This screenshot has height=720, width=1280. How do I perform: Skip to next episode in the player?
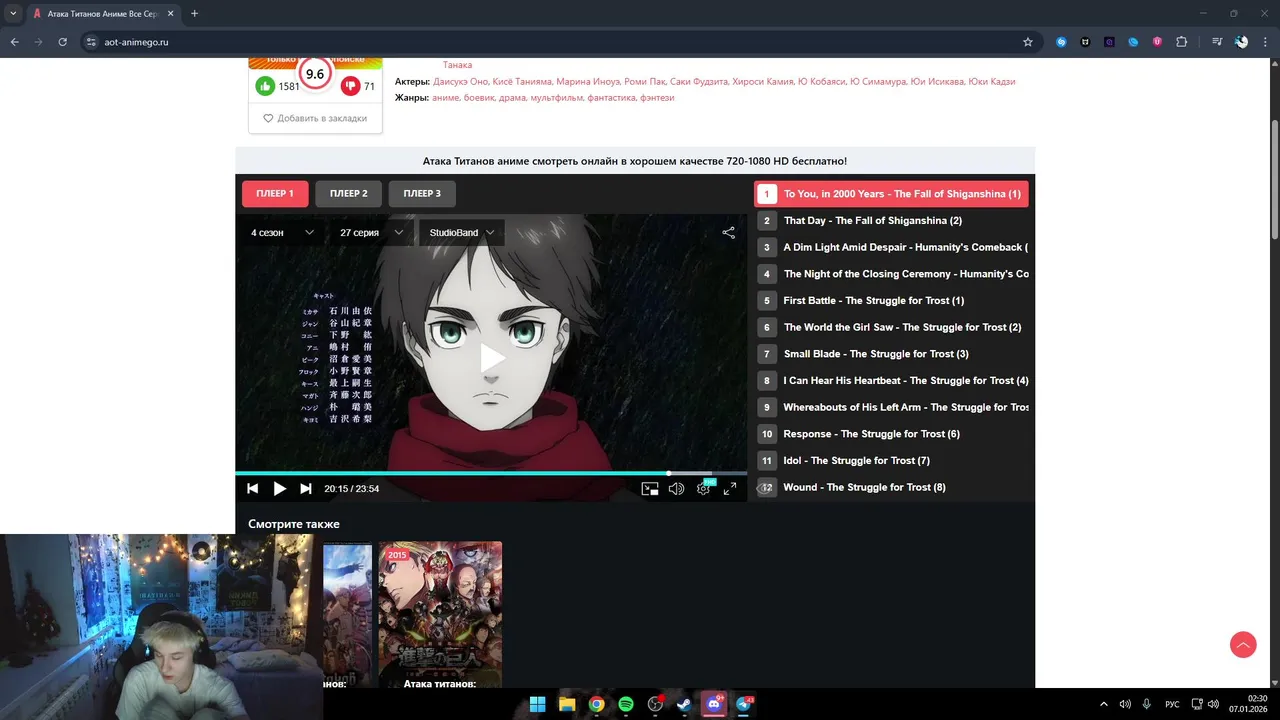pyautogui.click(x=306, y=489)
